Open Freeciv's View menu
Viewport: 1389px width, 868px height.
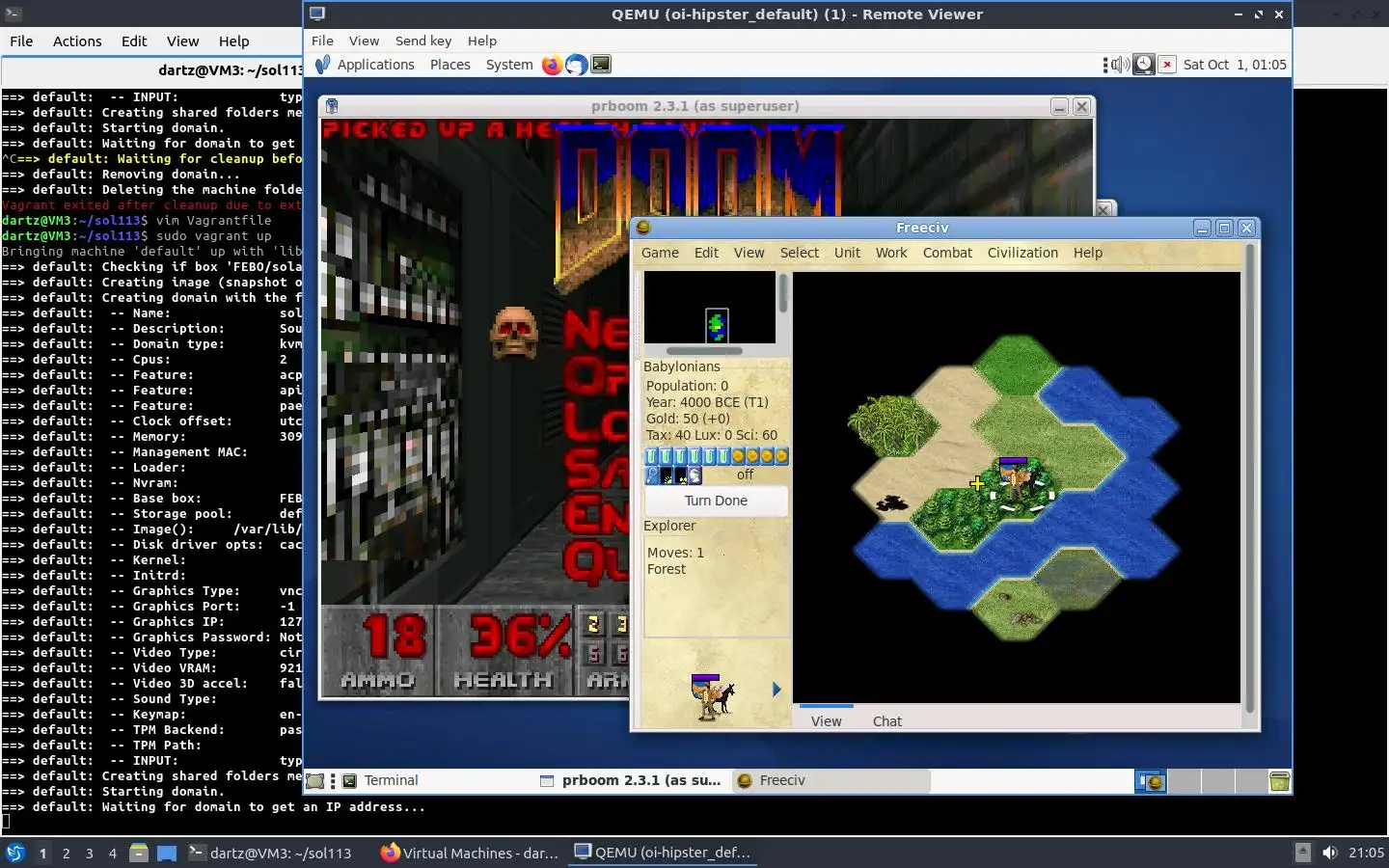pyautogui.click(x=749, y=253)
